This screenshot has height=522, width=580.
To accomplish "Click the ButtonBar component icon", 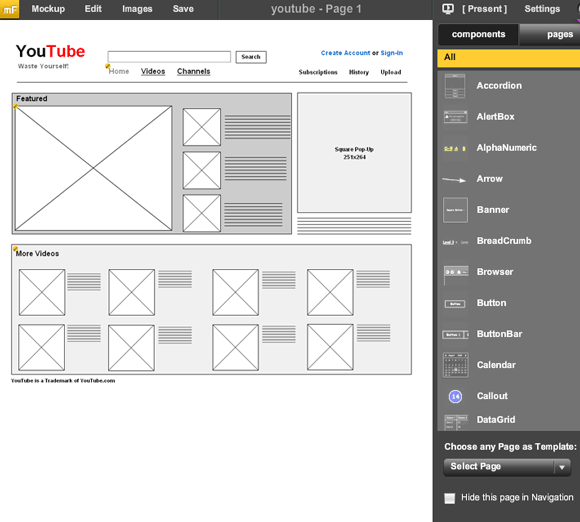I will pyautogui.click(x=455, y=334).
